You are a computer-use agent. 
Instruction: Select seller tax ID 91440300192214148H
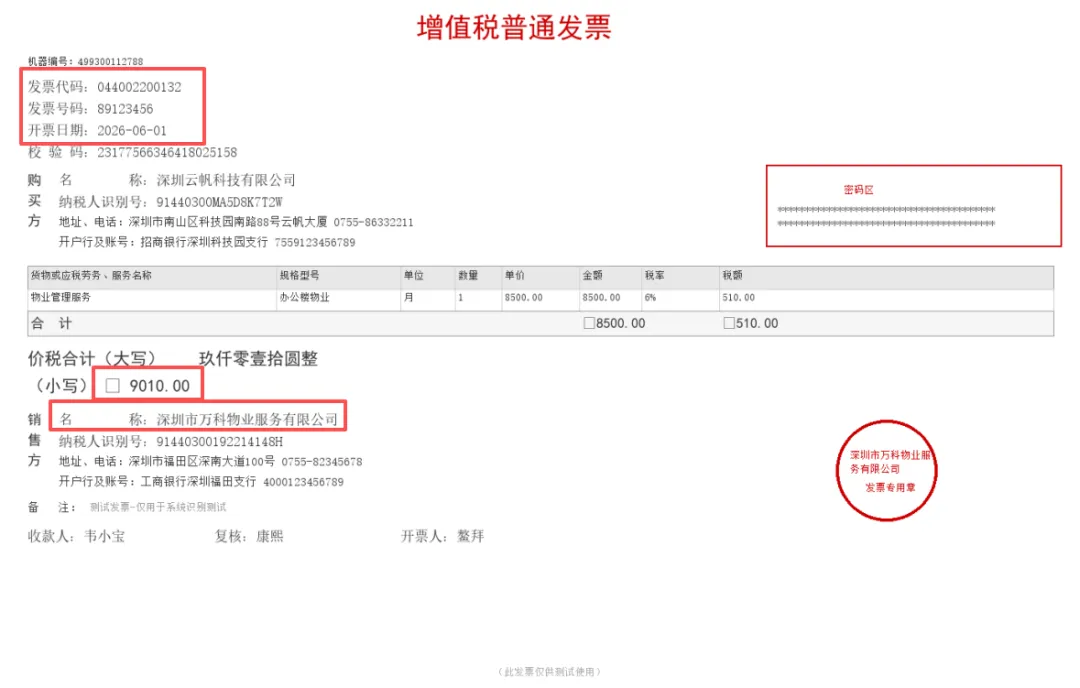tap(220, 441)
